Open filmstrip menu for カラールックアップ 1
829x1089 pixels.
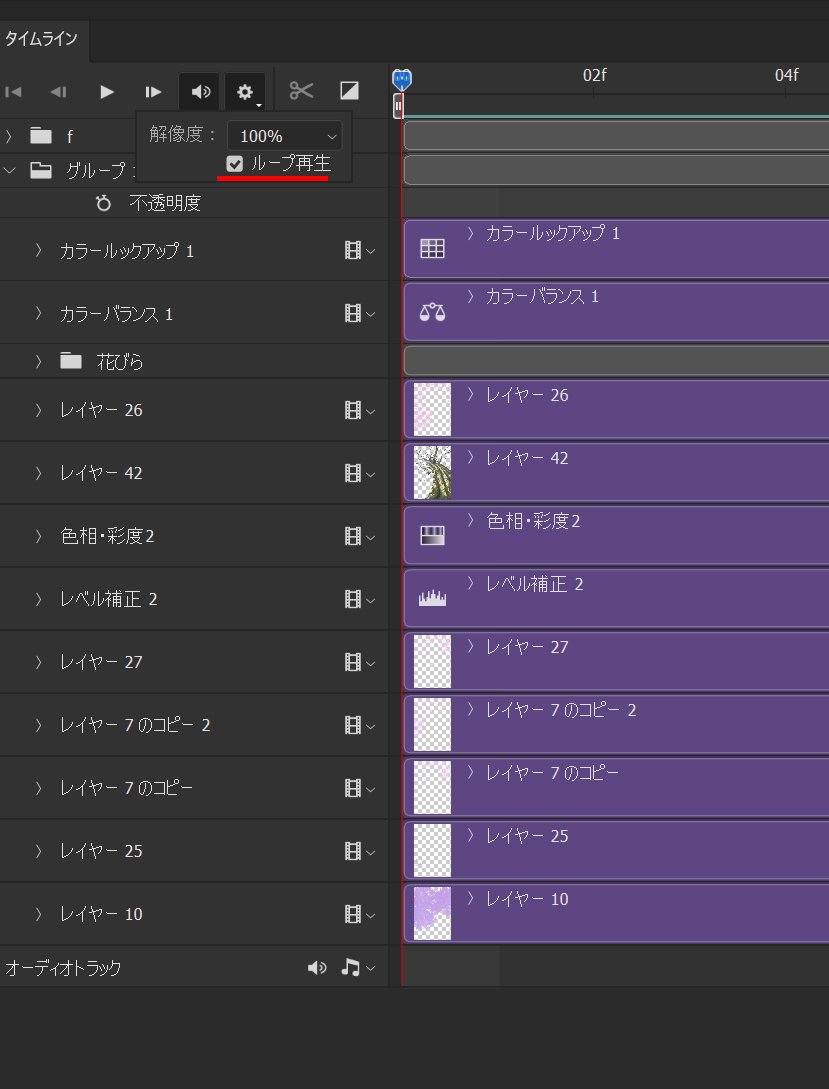pyautogui.click(x=360, y=250)
